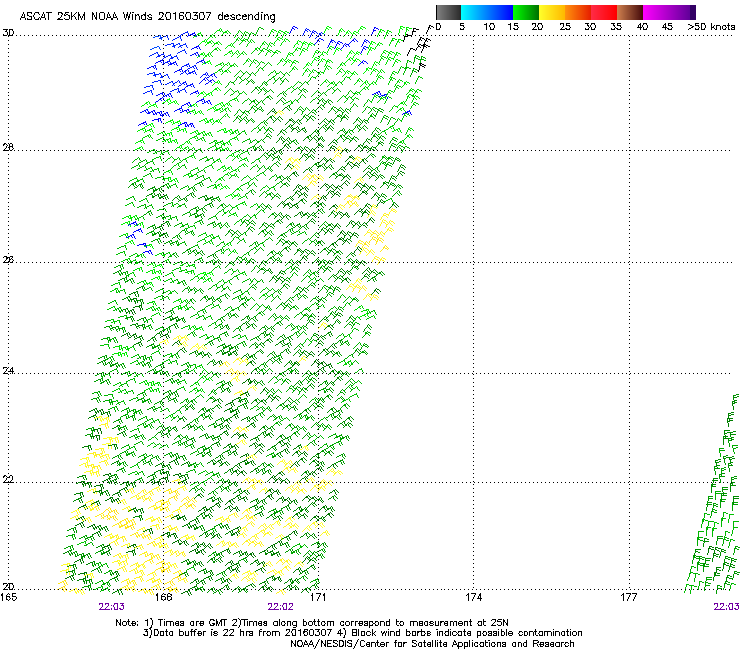740x650 pixels.
Task: Click the note line 'Times are GMT'
Action: [x=192, y=623]
